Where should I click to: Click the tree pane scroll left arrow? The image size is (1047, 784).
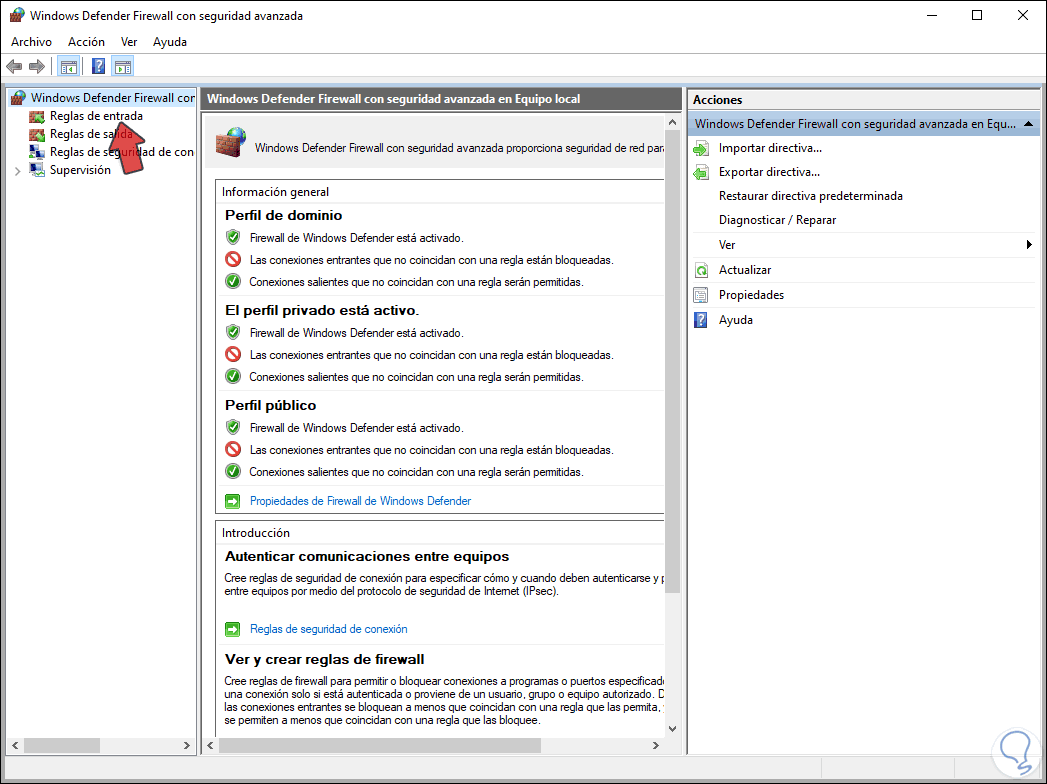[15, 745]
